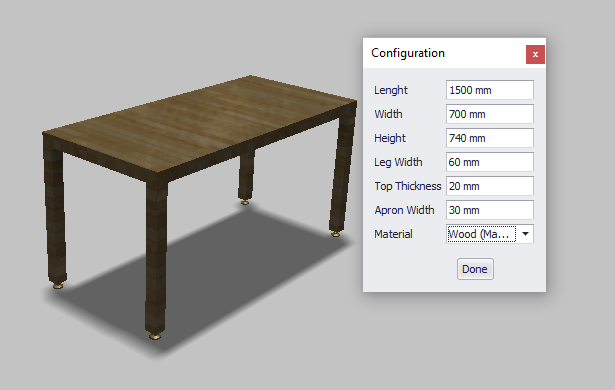Screen dimensions: 615x390
Task: Click the Width field showing 700 mm
Action: click(489, 114)
